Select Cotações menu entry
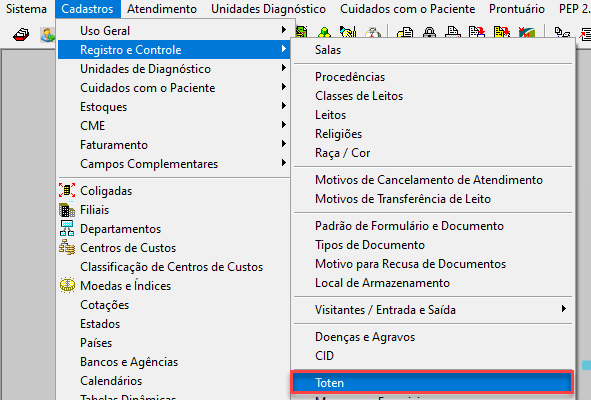591x400 pixels. coord(174,305)
